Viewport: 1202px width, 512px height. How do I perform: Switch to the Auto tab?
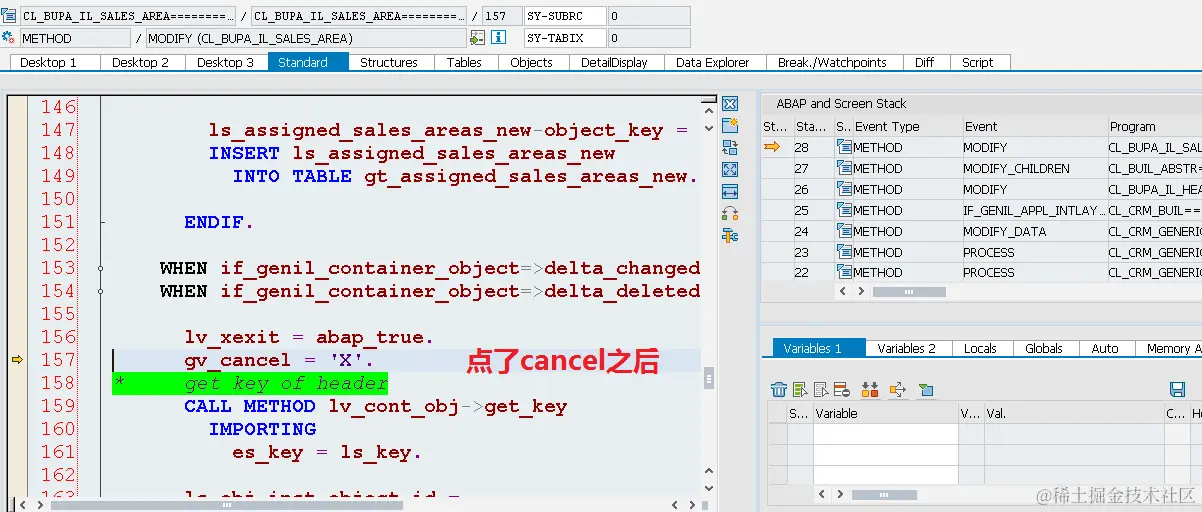click(1105, 348)
